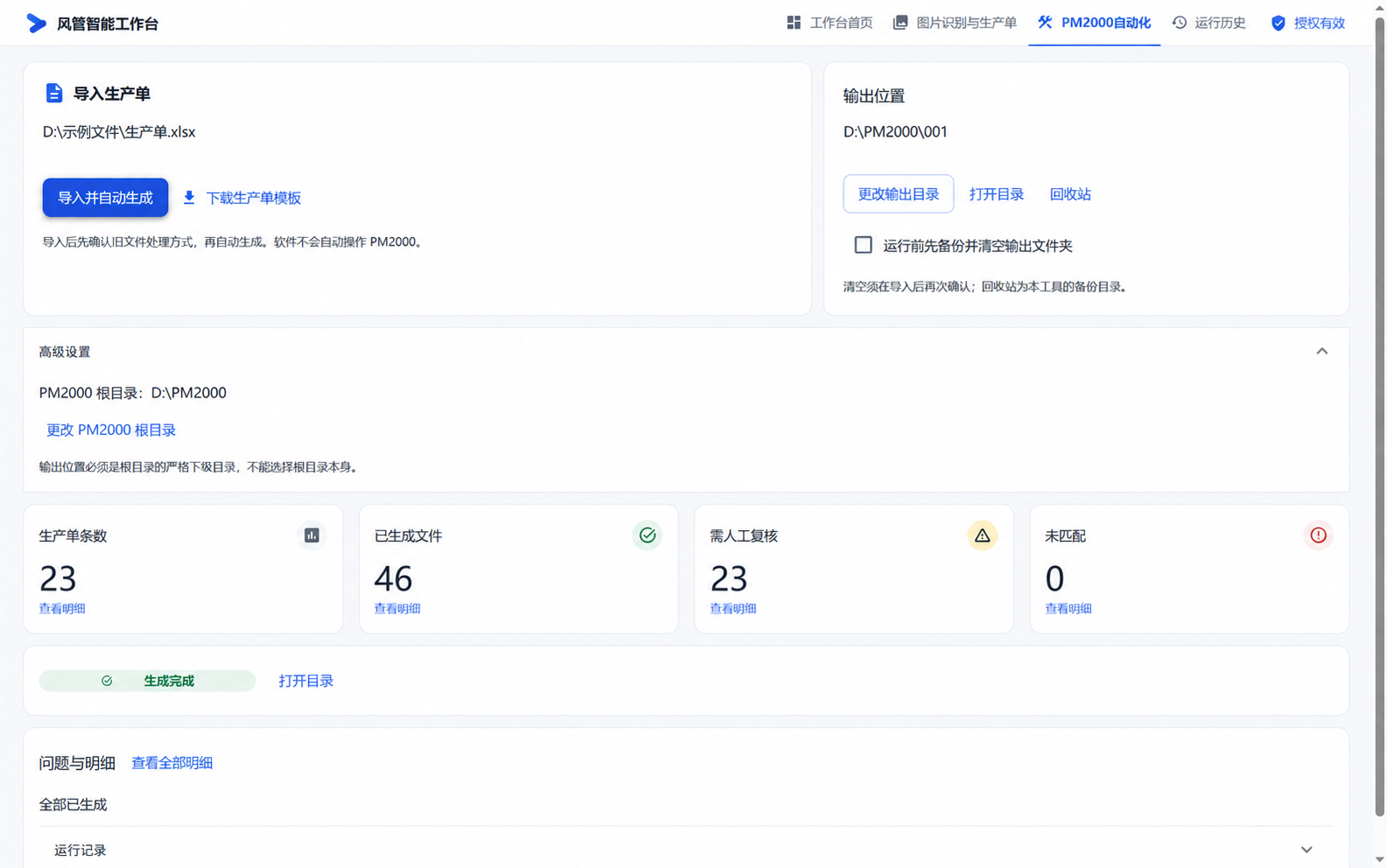The width and height of the screenshot is (1387, 868).
Task: Click the number 46 on 已生成文件 card
Action: click(x=393, y=578)
